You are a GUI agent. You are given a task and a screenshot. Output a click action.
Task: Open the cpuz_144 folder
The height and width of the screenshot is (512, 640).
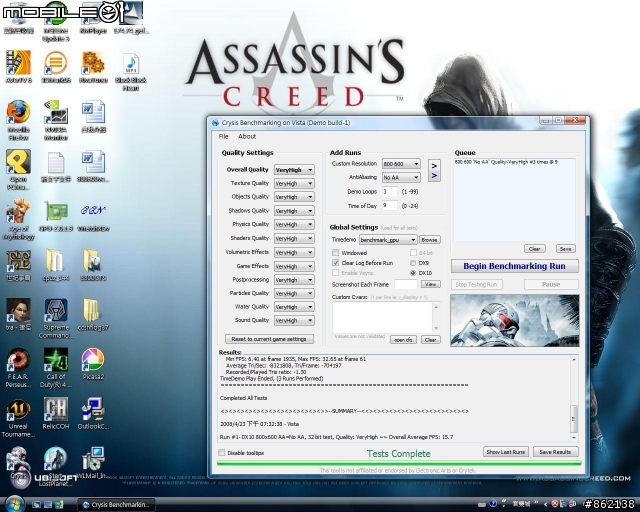56,265
